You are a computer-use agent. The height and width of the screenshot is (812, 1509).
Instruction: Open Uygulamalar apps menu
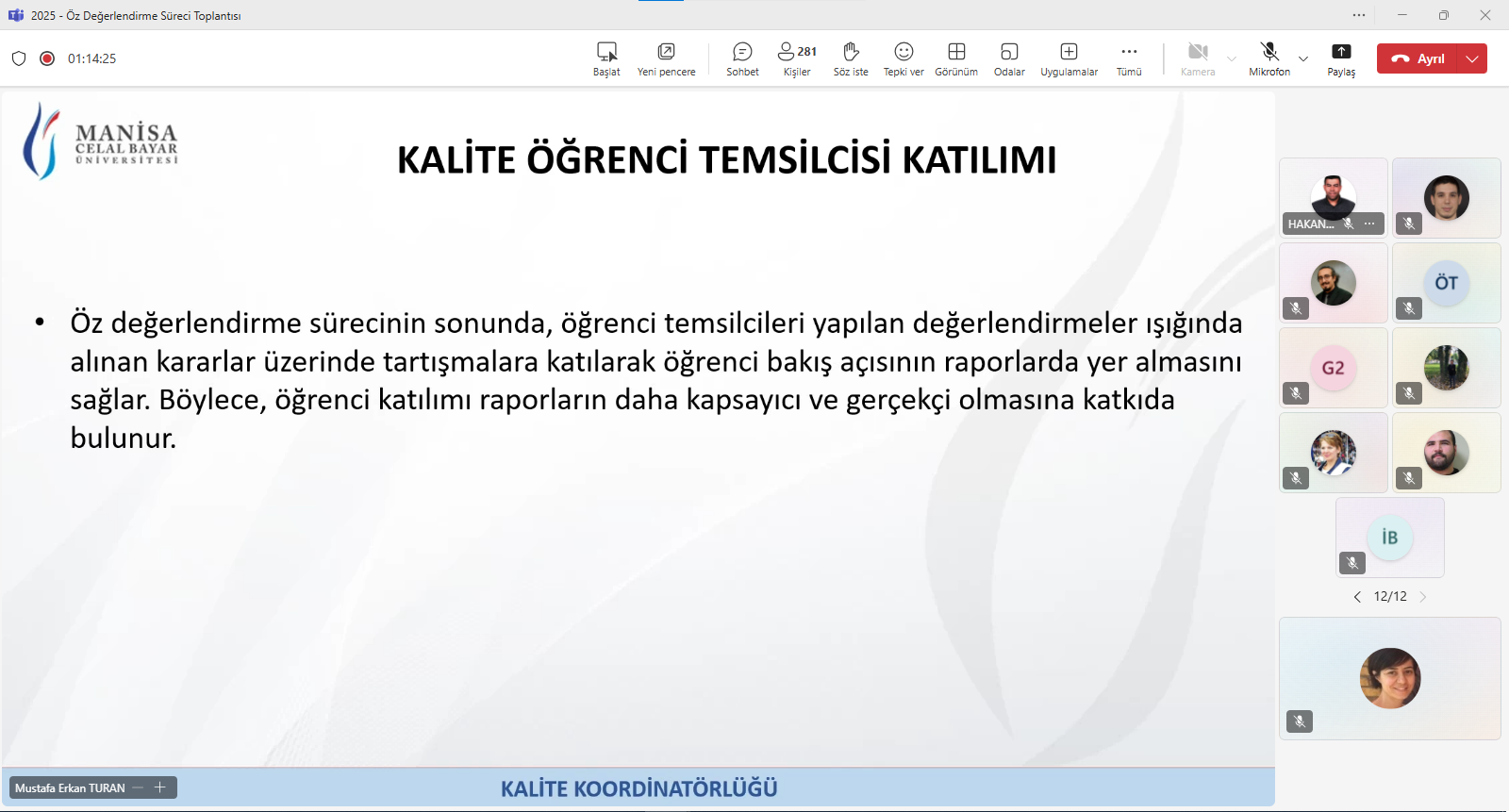pyautogui.click(x=1069, y=58)
